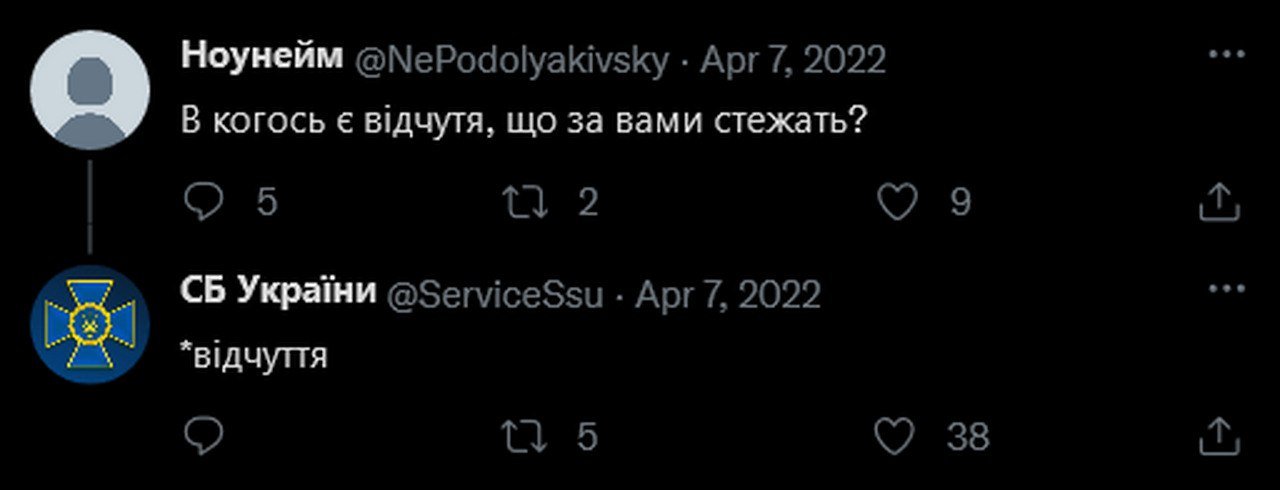Reply to the СБ України tweet
This screenshot has width=1280, height=490.
(206, 436)
